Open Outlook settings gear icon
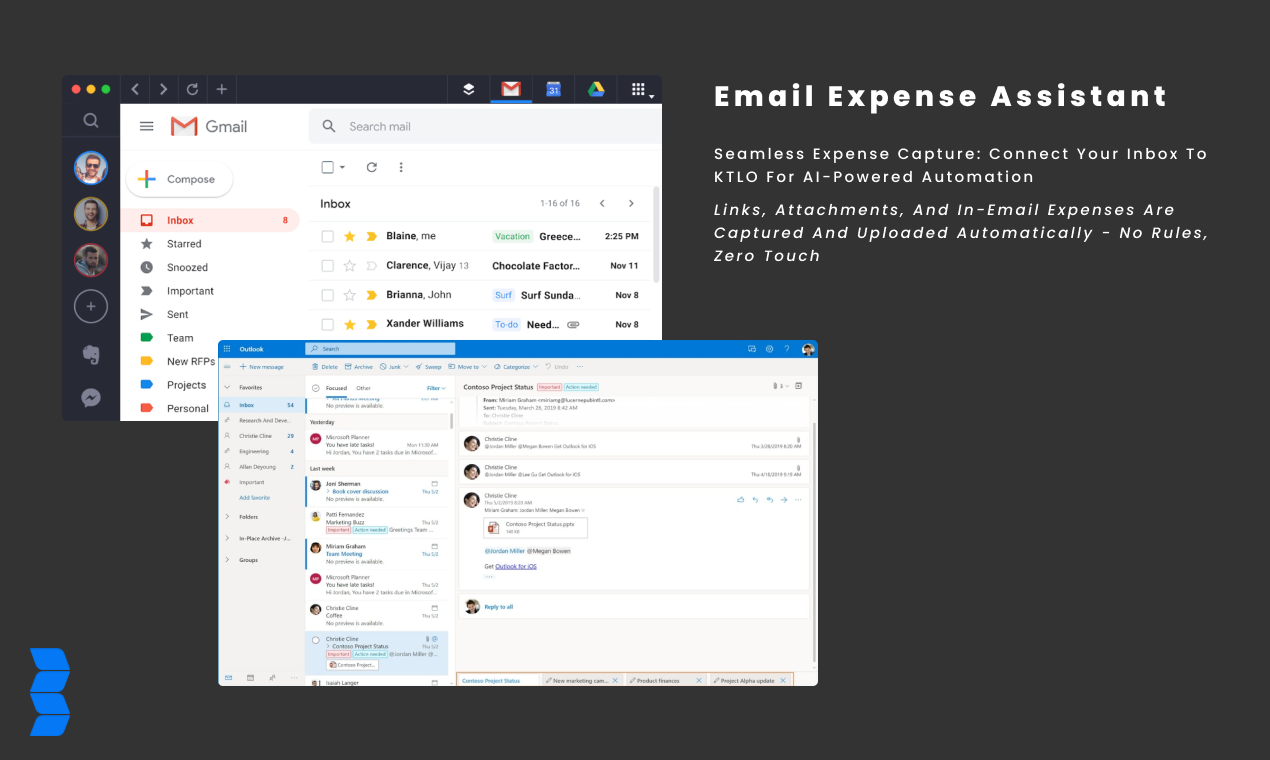Image resolution: width=1270 pixels, height=760 pixels. [x=769, y=348]
